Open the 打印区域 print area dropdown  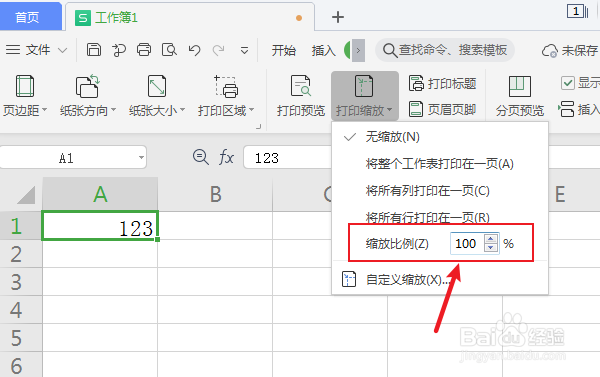pos(226,96)
